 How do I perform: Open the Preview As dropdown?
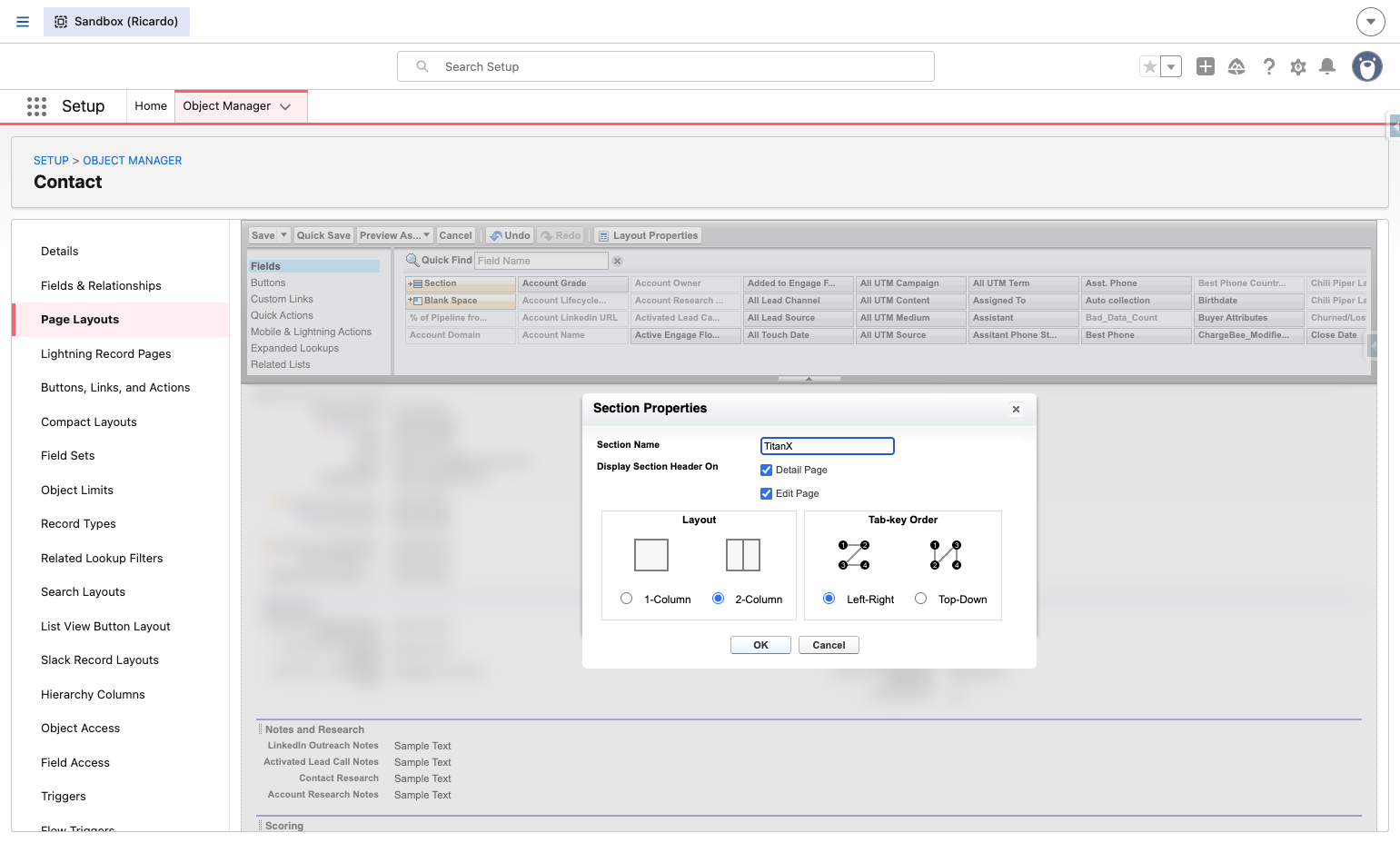(x=395, y=235)
